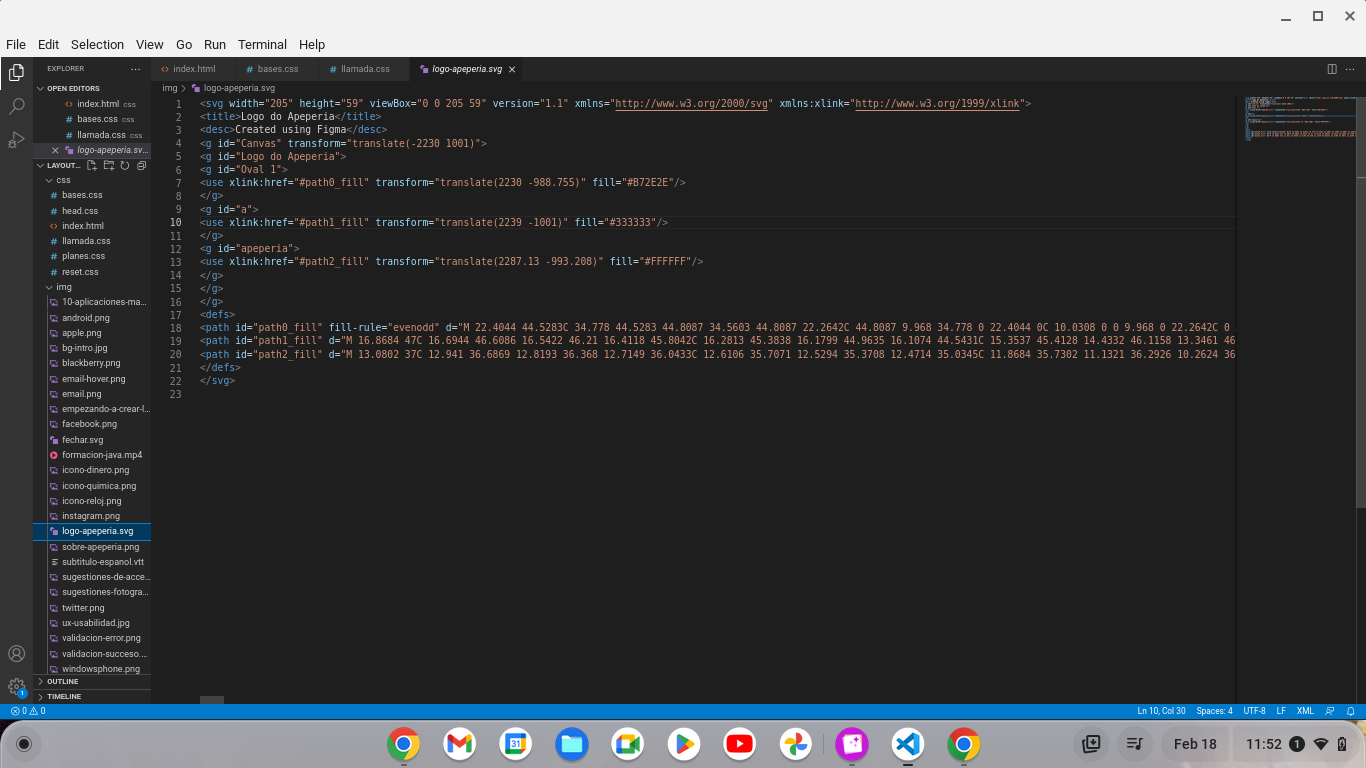Image resolution: width=1366 pixels, height=768 pixels.
Task: Open media controls in the shelf
Action: pyautogui.click(x=1134, y=744)
